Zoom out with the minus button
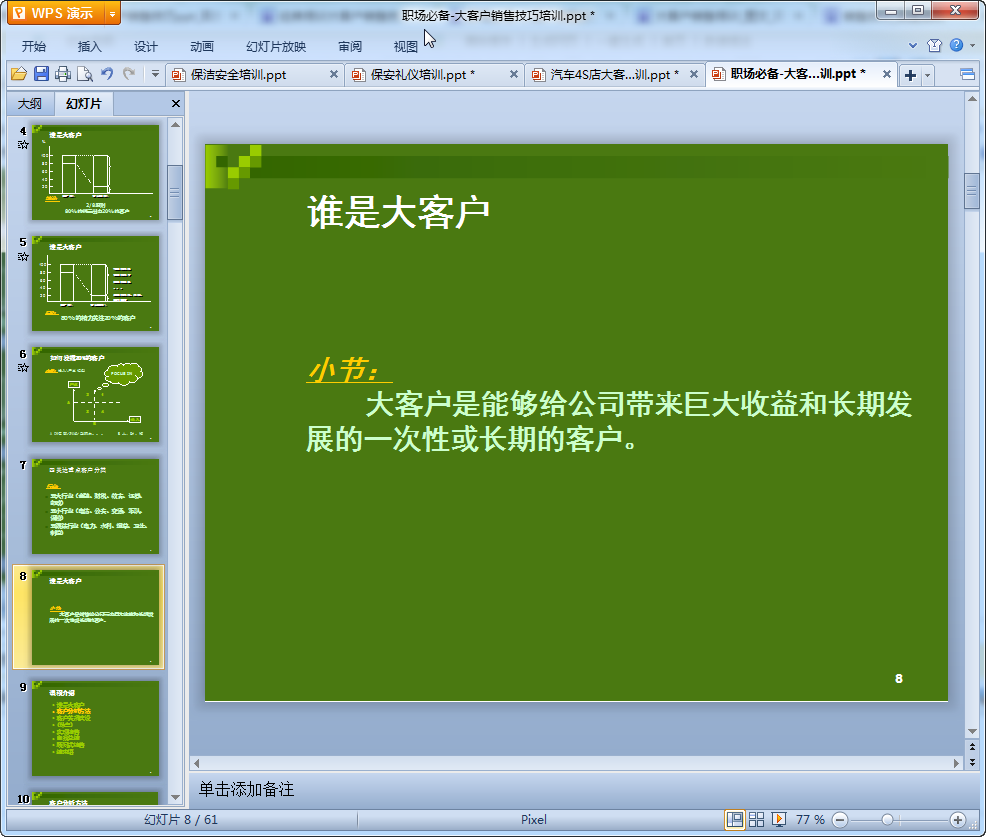Screen dimensions: 986x837 (x=839, y=819)
